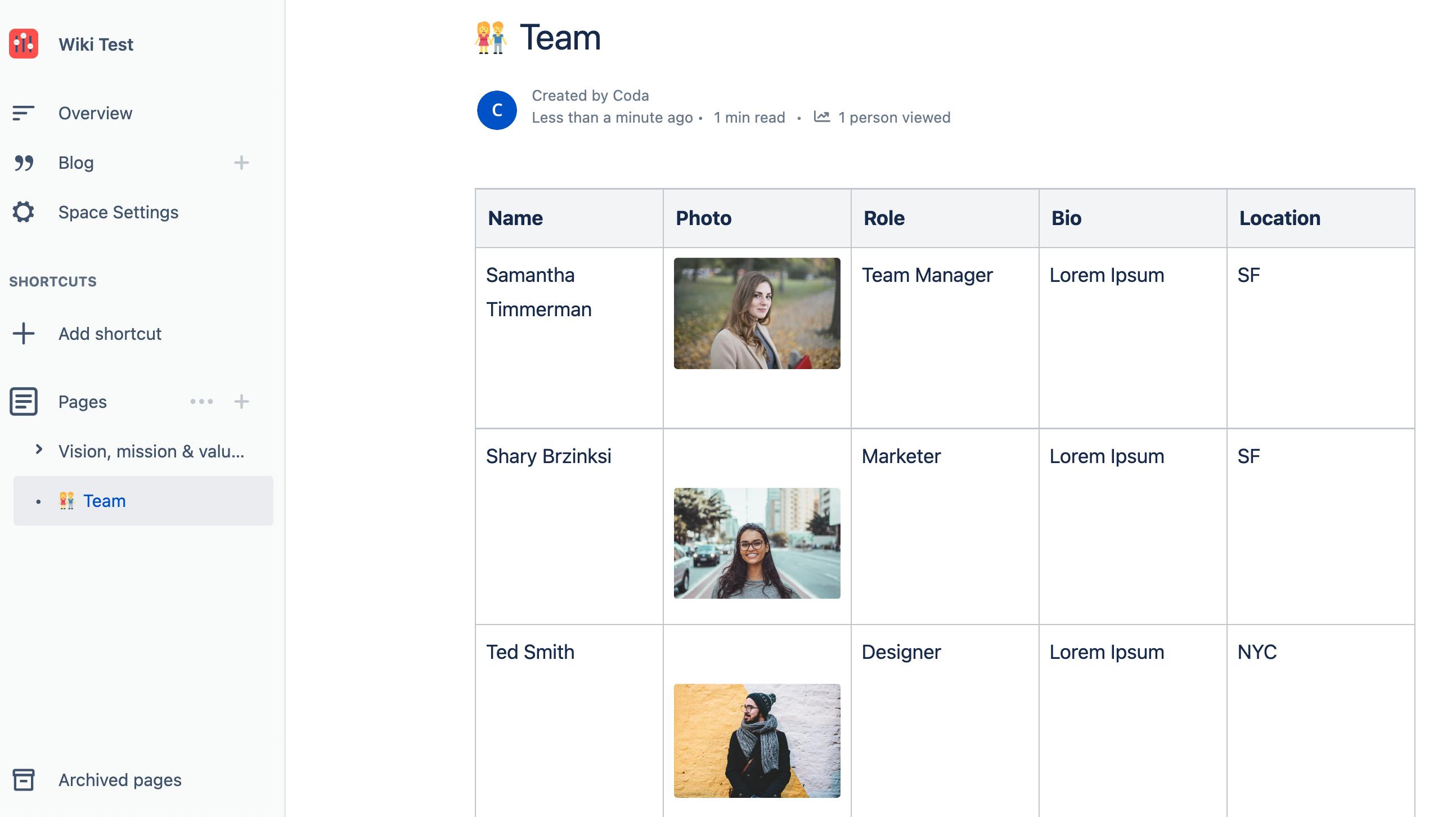Open Ted Smith's photo
1456x817 pixels.
pyautogui.click(x=757, y=740)
